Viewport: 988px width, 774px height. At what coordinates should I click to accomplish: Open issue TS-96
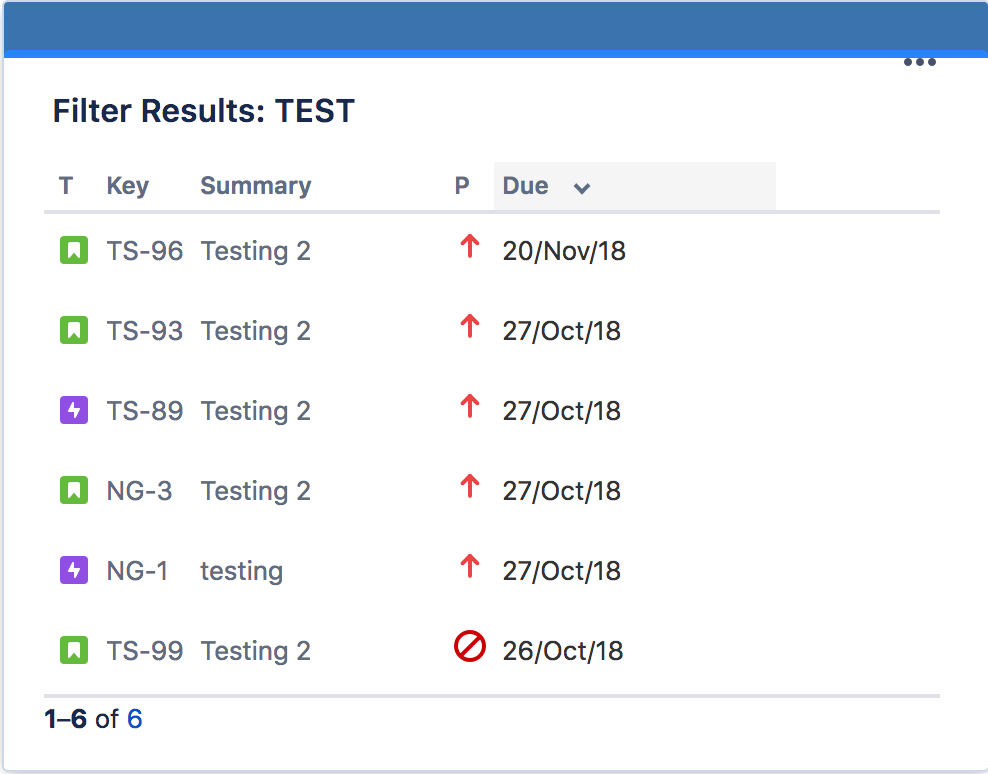pos(145,251)
